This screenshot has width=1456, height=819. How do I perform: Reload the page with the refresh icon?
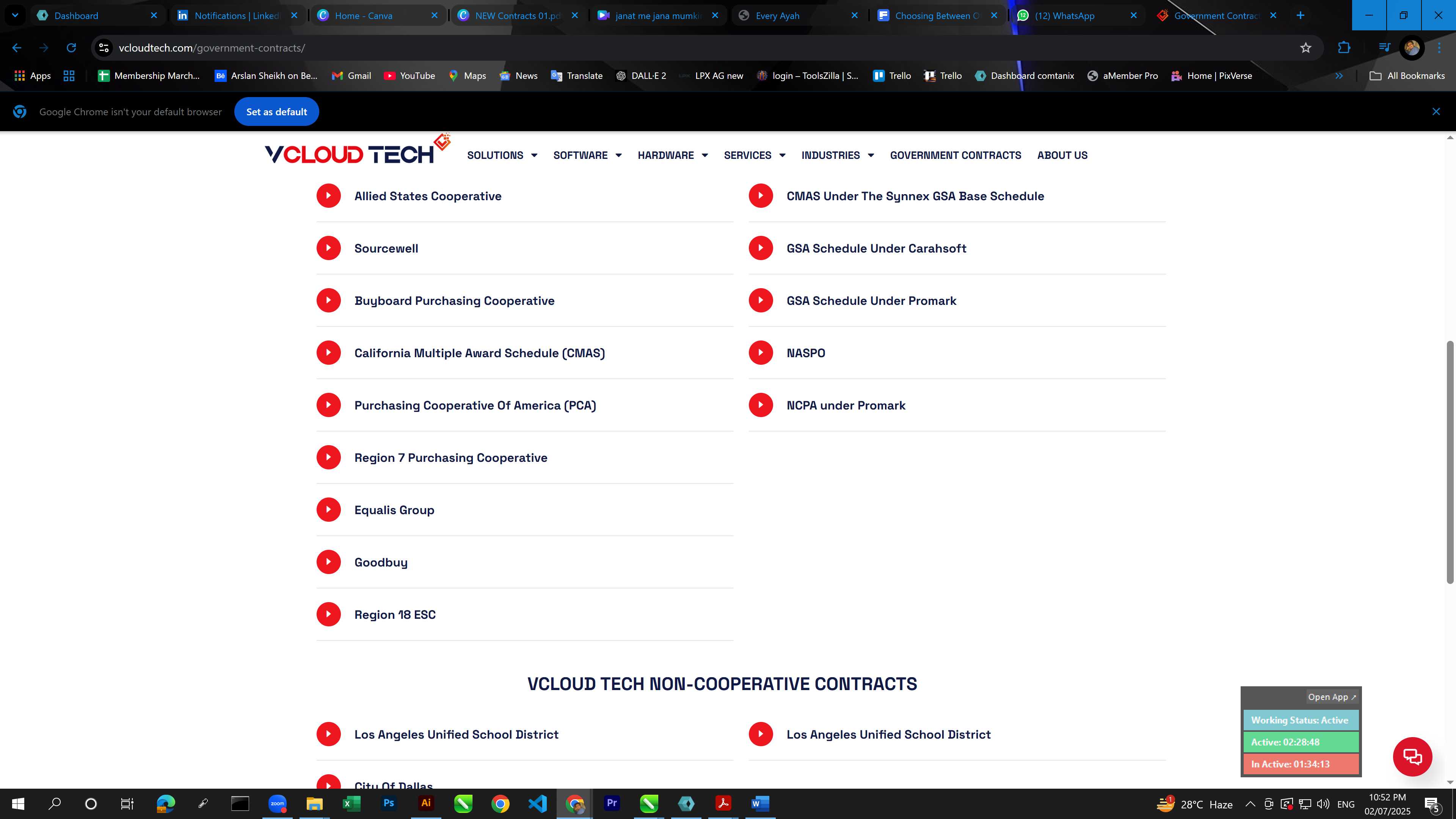pyautogui.click(x=71, y=48)
